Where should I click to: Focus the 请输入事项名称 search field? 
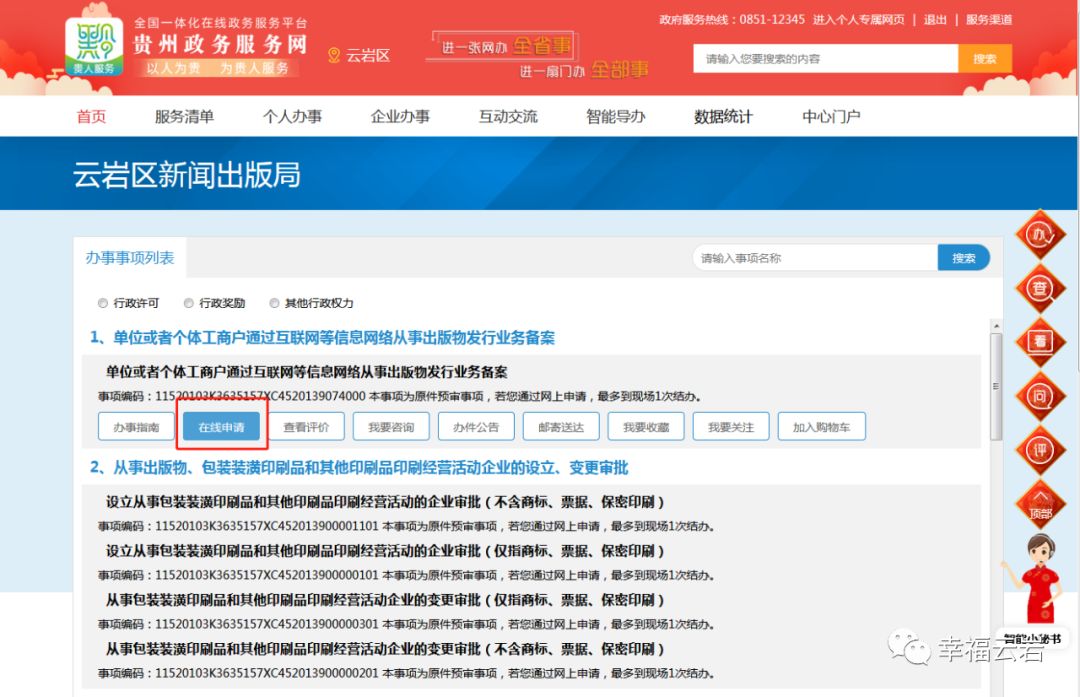click(x=815, y=258)
